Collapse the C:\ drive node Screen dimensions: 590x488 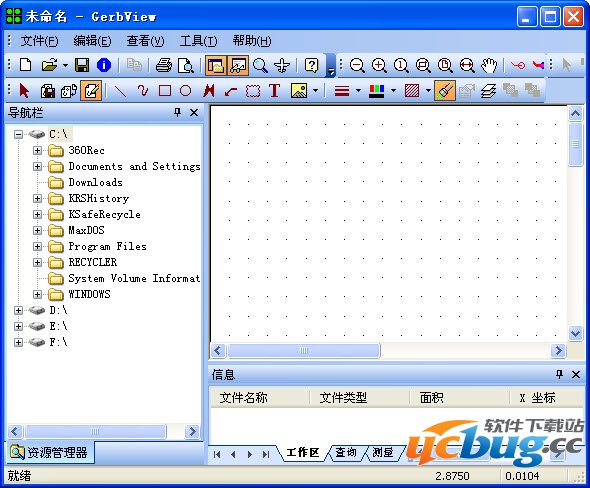pos(18,134)
